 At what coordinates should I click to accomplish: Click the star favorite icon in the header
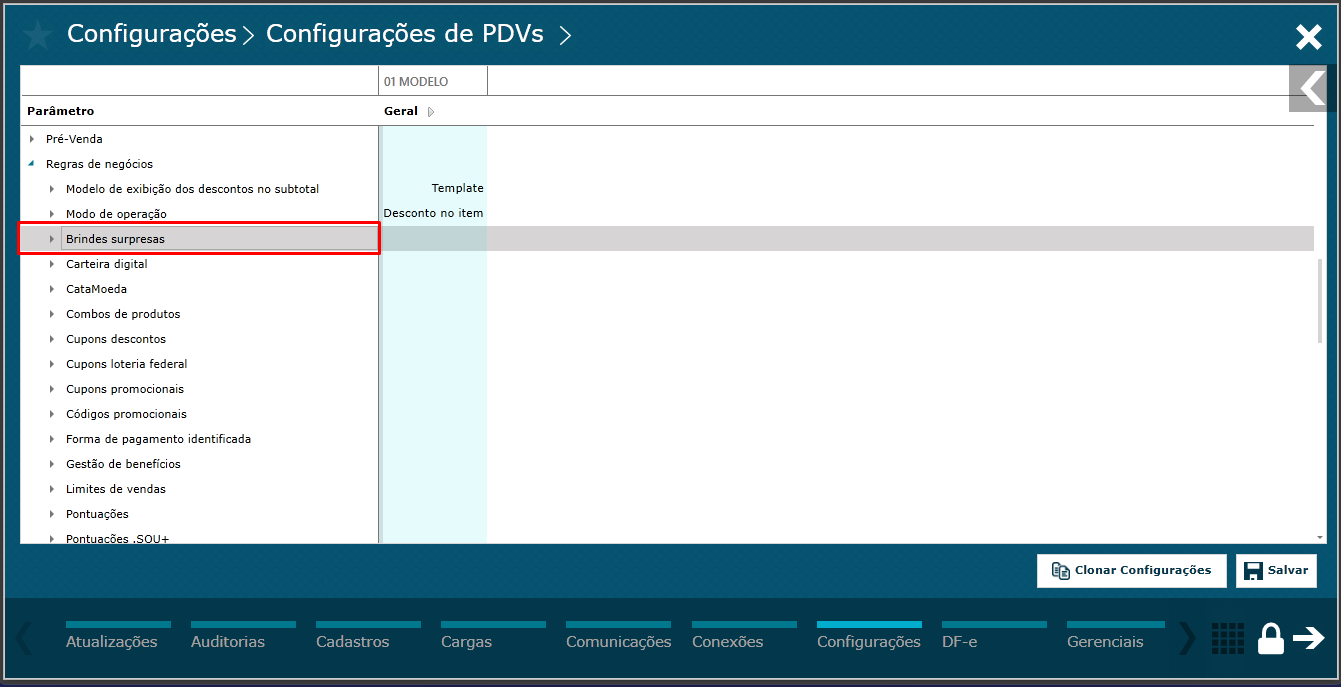(37, 34)
